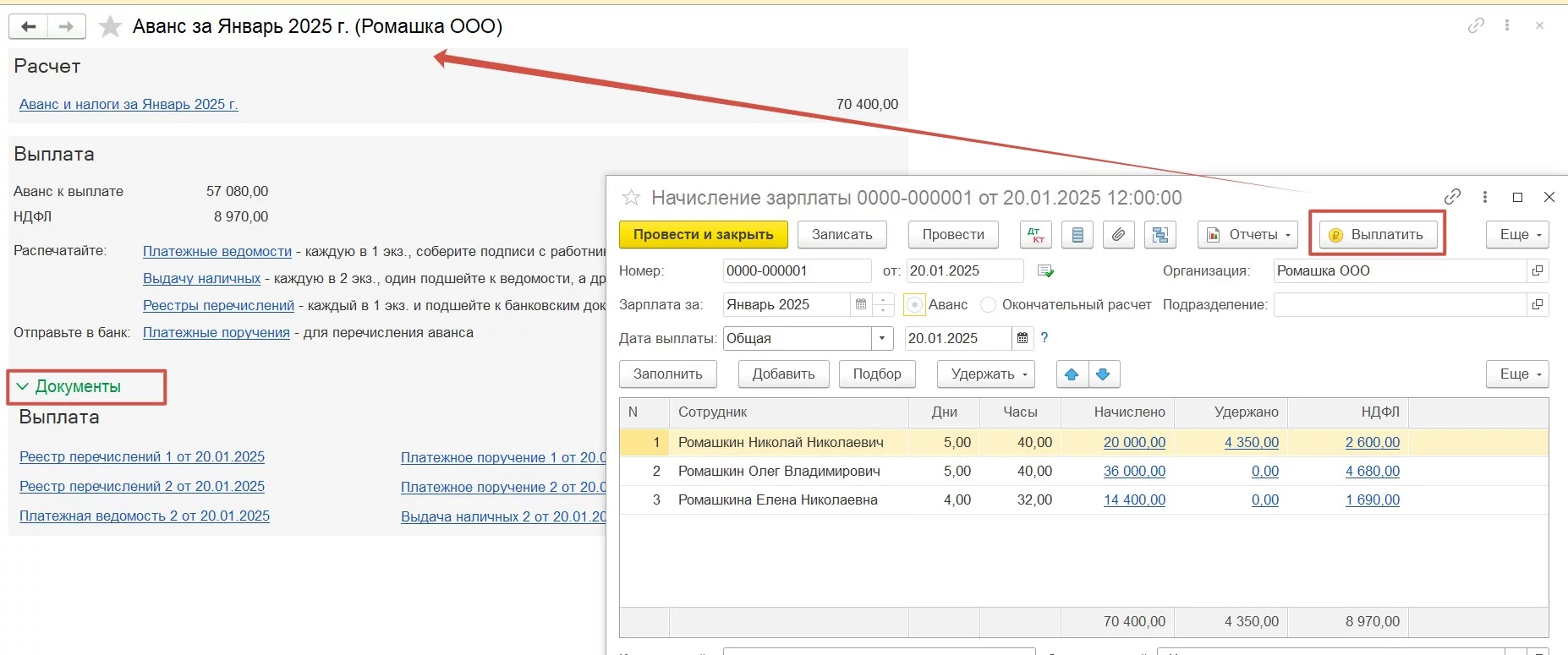1568x655 pixels.
Task: Open the Дата выплаты dropdown list
Action: [x=882, y=339]
